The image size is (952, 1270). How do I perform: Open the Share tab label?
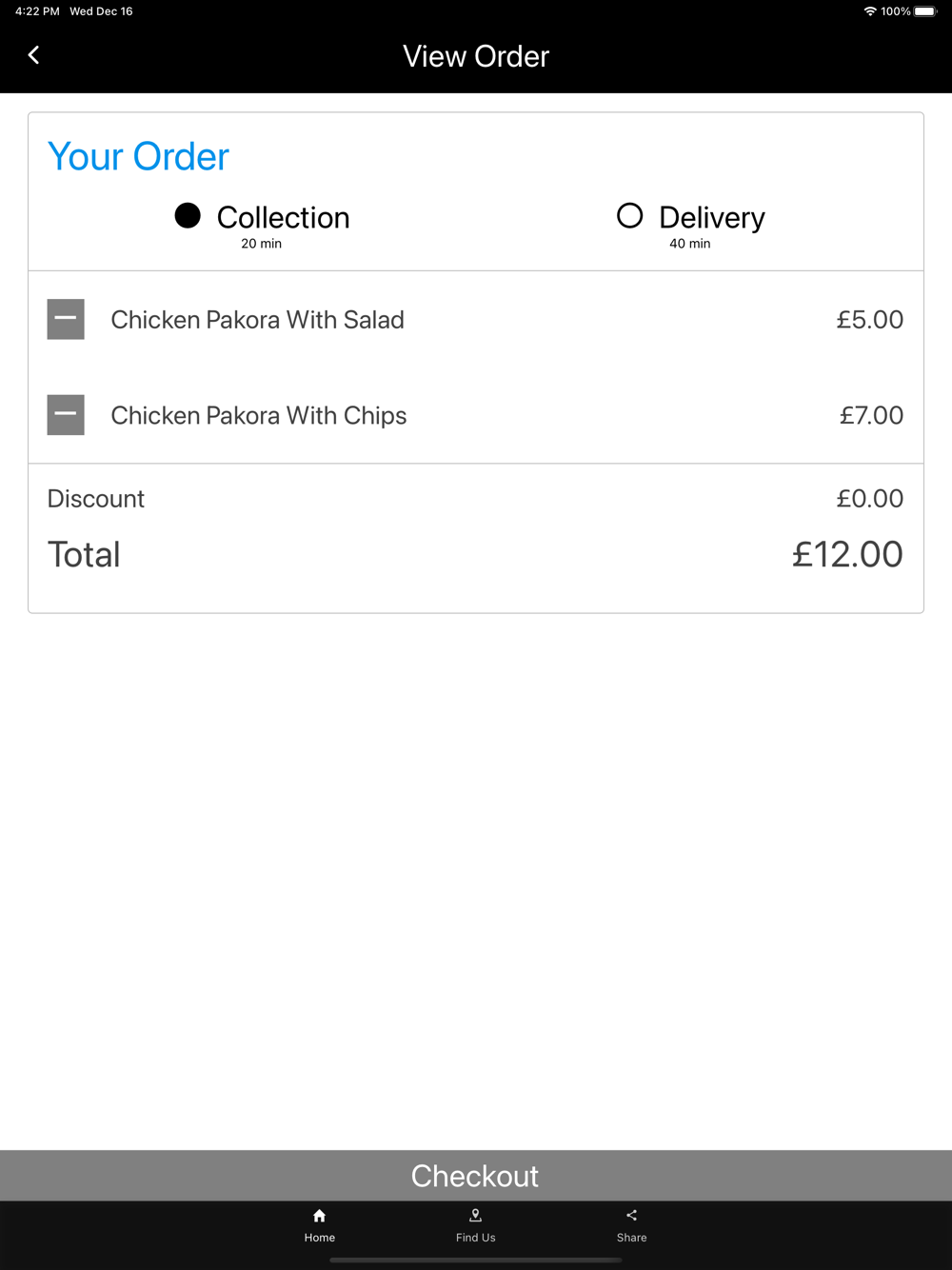(x=631, y=1238)
